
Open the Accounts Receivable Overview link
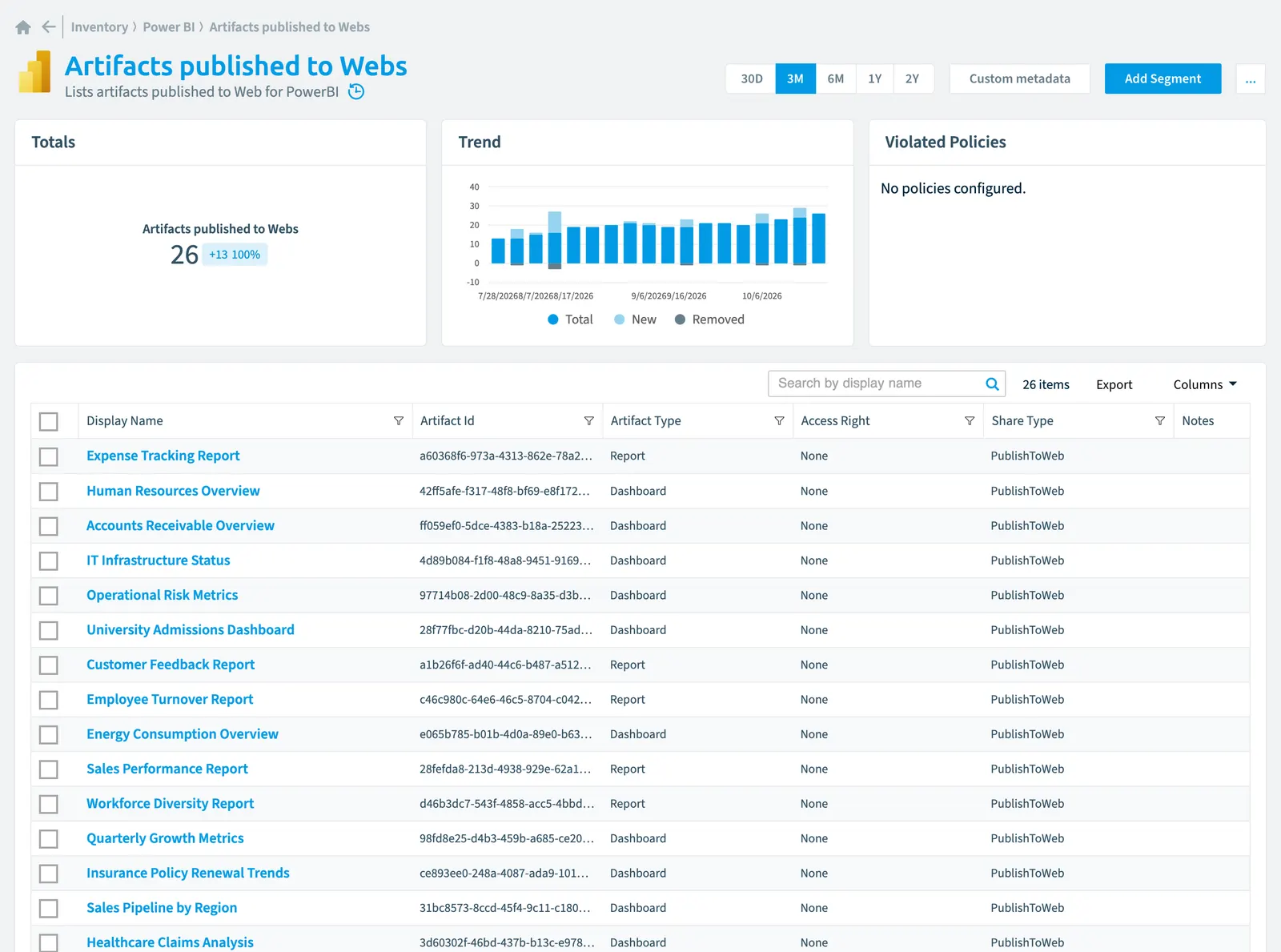(180, 525)
